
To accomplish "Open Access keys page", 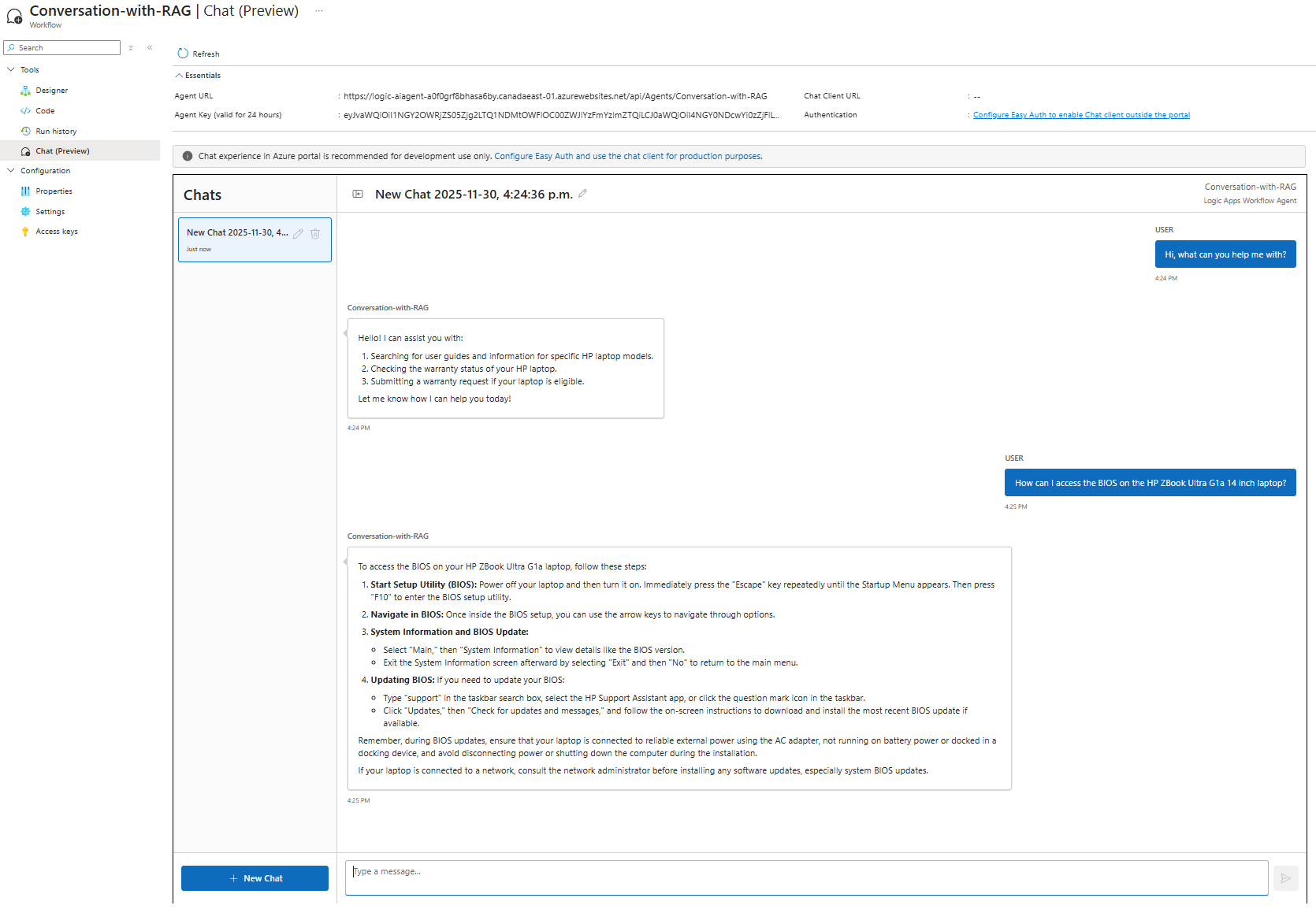I will point(57,232).
